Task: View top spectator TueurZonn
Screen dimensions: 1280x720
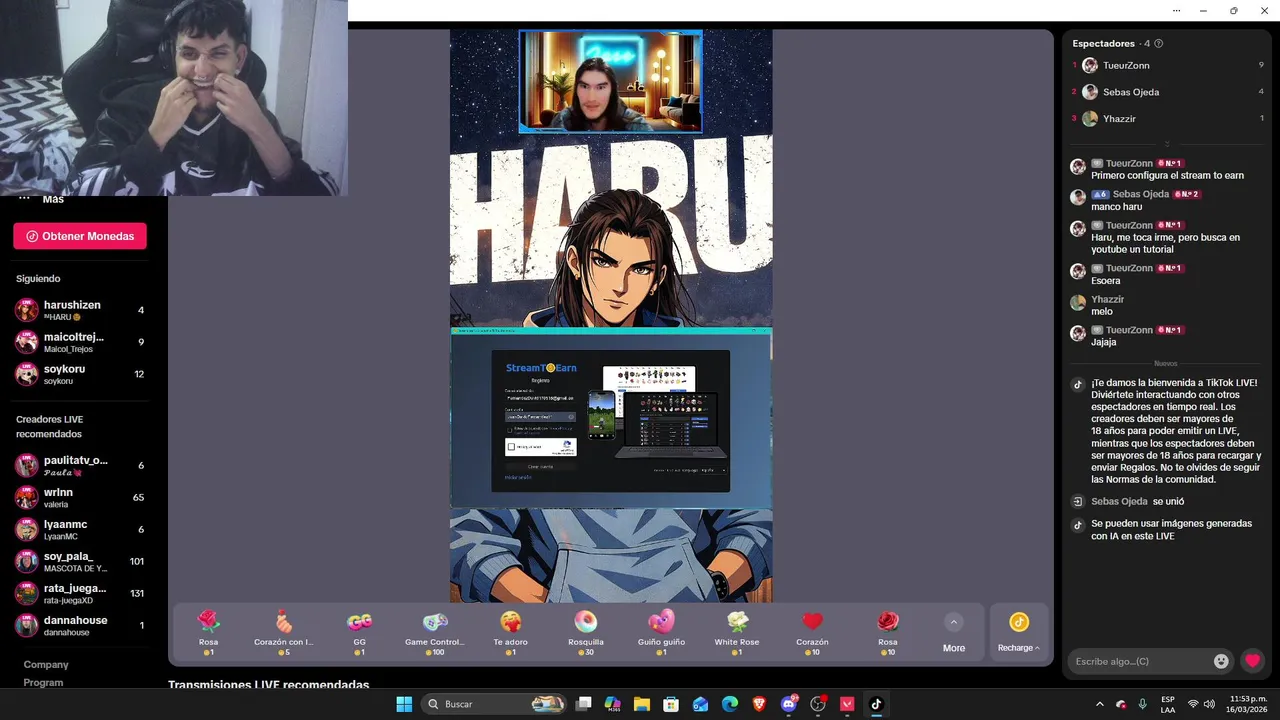Action: tap(1168, 65)
